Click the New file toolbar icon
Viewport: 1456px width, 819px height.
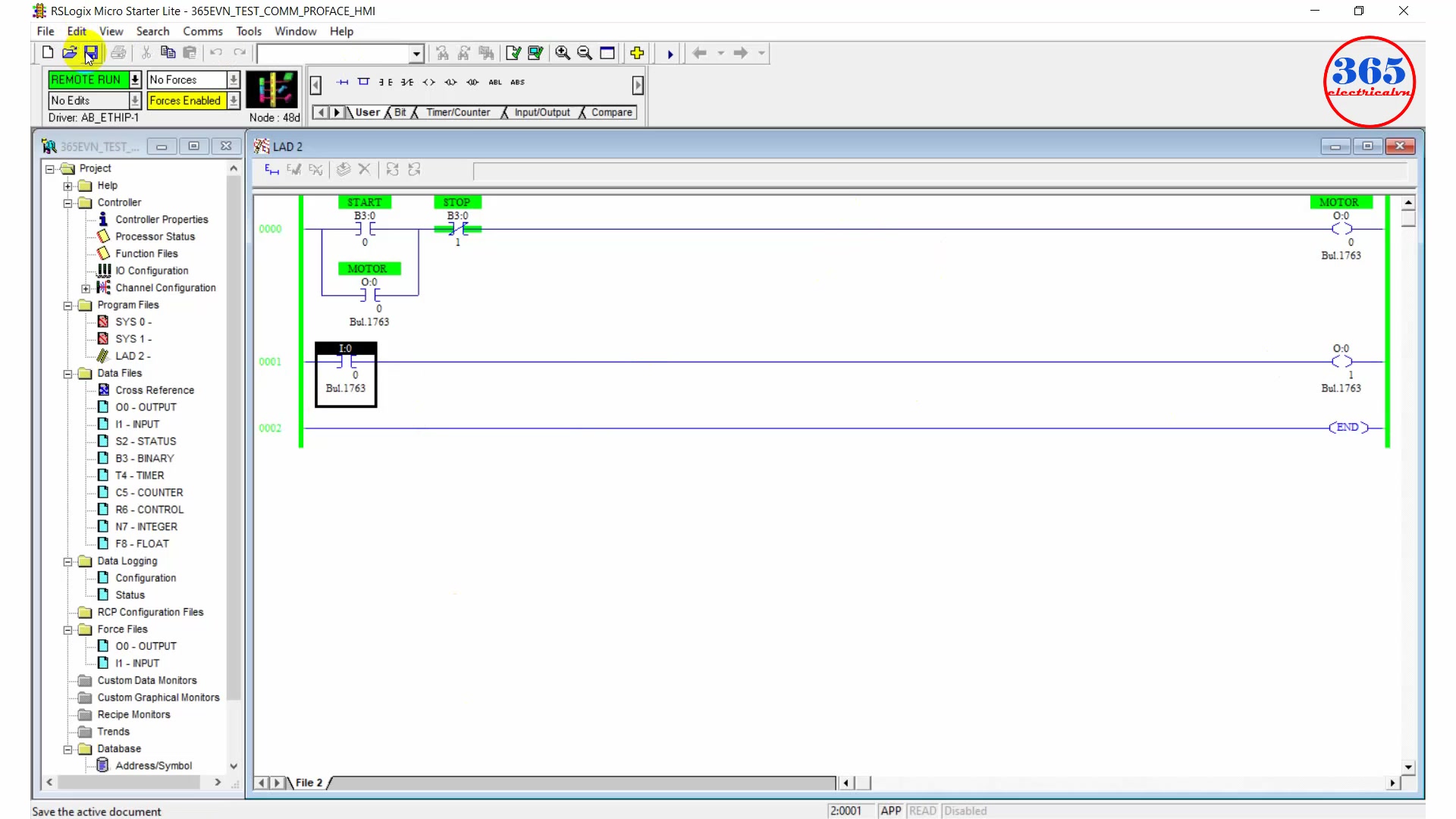coord(48,52)
